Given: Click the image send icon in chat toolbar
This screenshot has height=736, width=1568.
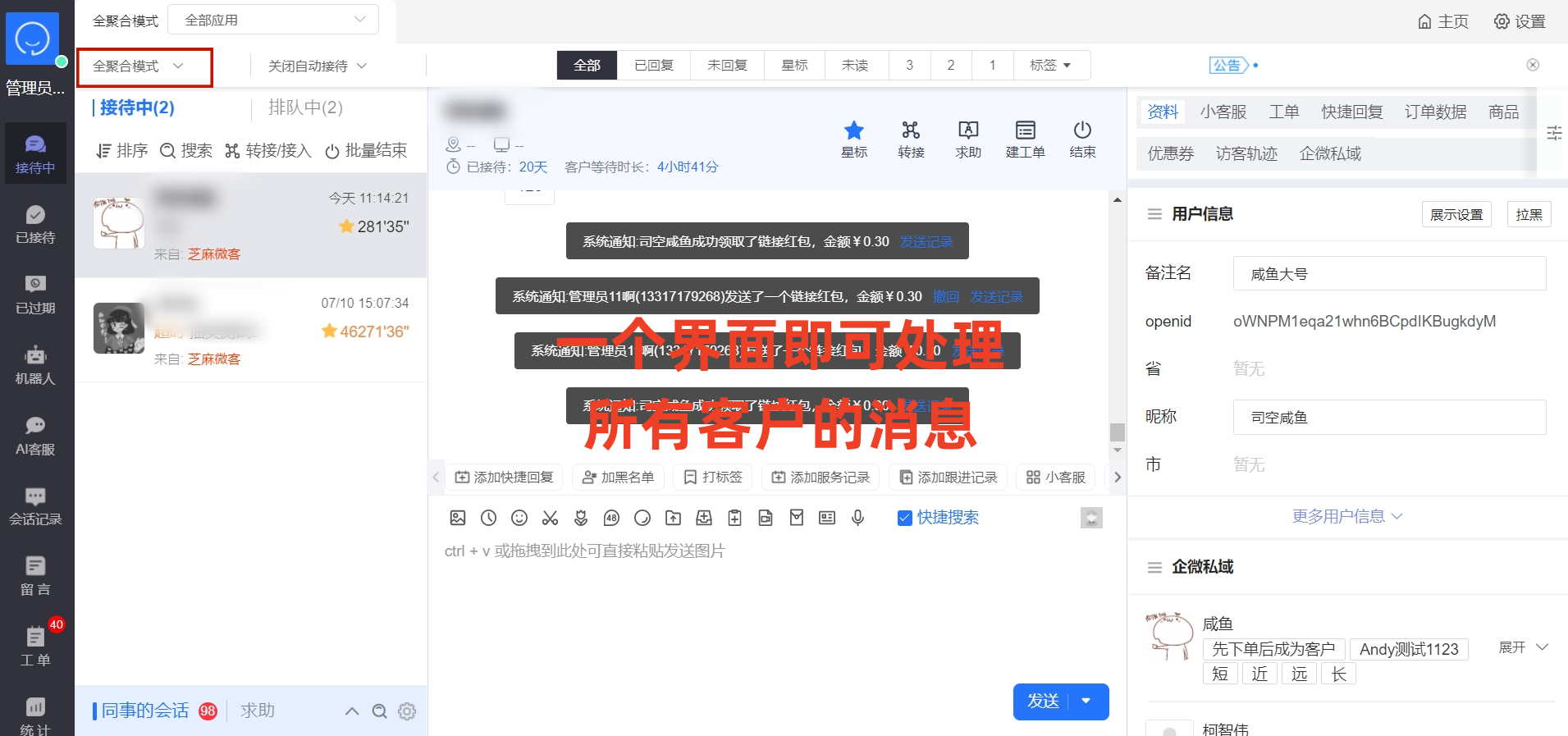Looking at the screenshot, I should [458, 518].
